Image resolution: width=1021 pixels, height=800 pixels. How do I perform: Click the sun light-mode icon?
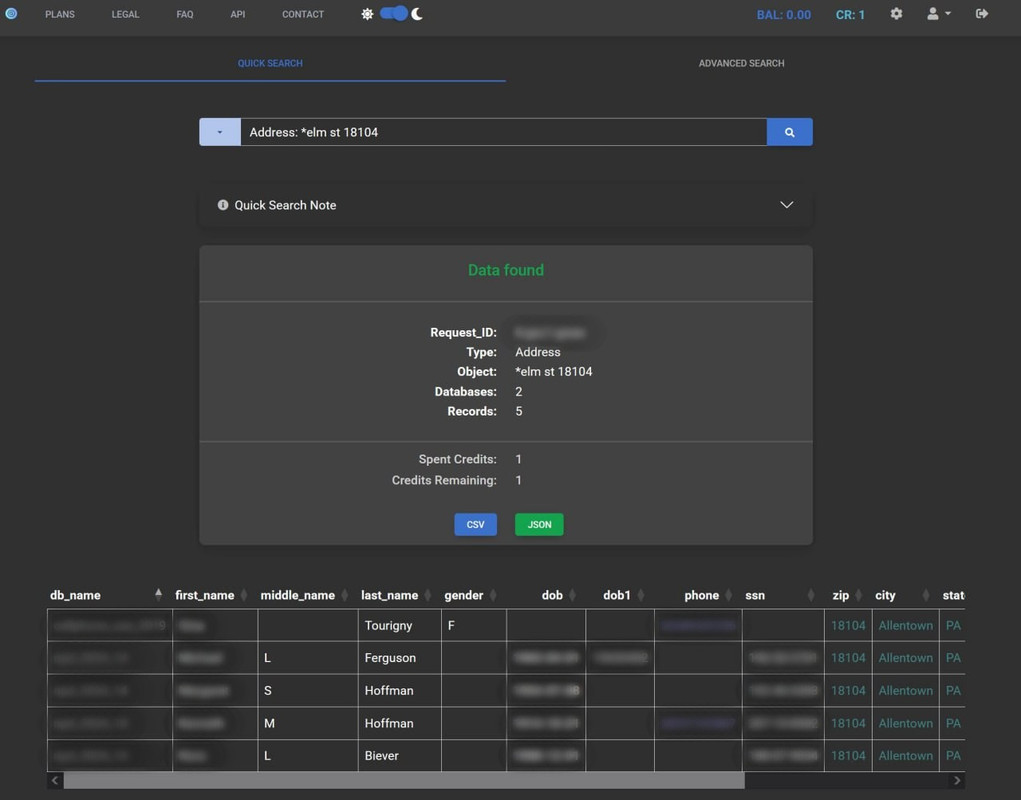(367, 14)
